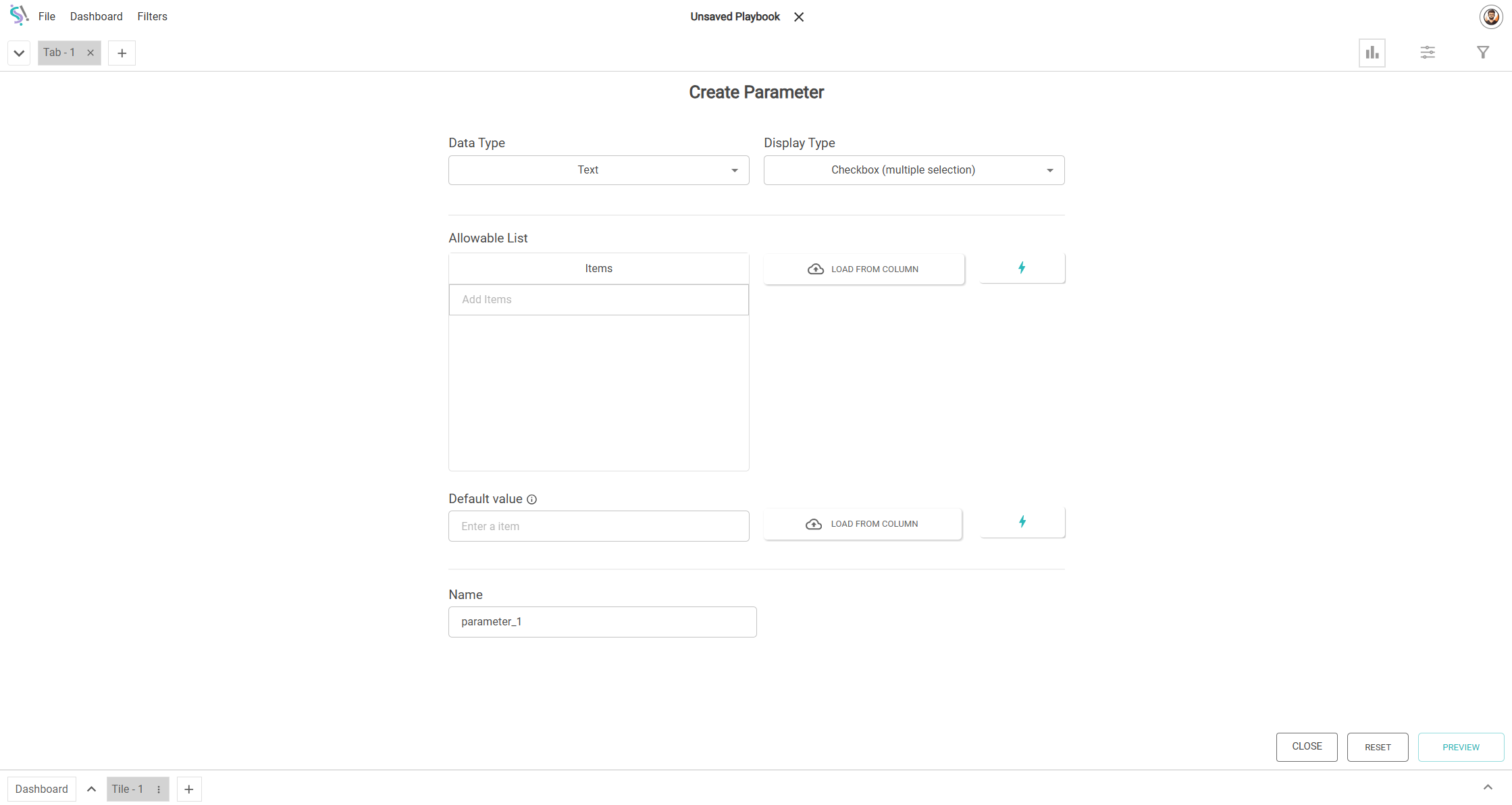Viewport: 1512px width, 805px height.
Task: Open the Filters menu
Action: pos(152,16)
